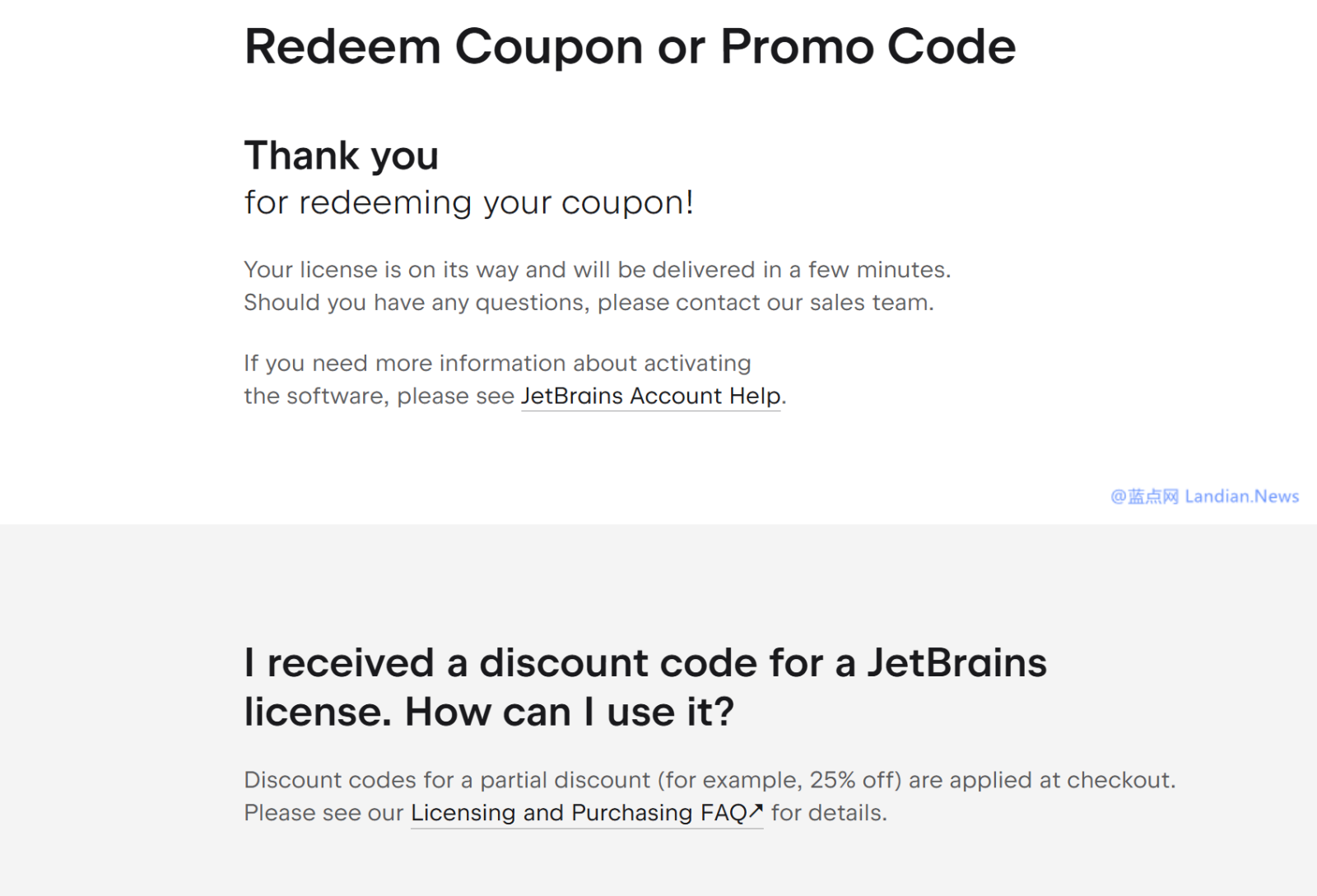Screen dimensions: 1317x896
Task: Click the Redeem Coupon or Promo Code heading
Action: tap(630, 47)
